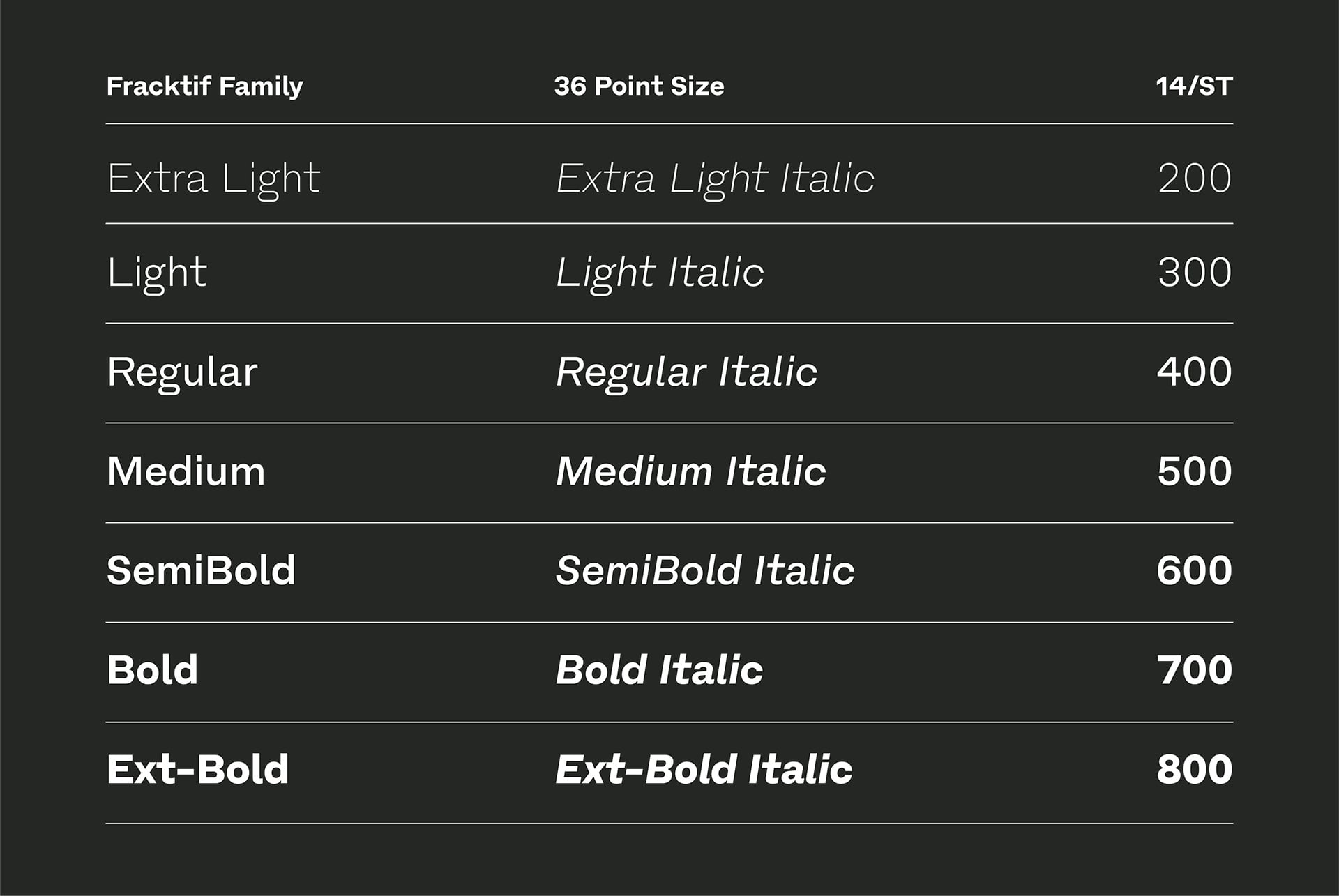
Task: Click the Medium Italic sample
Action: pyautogui.click(x=690, y=471)
